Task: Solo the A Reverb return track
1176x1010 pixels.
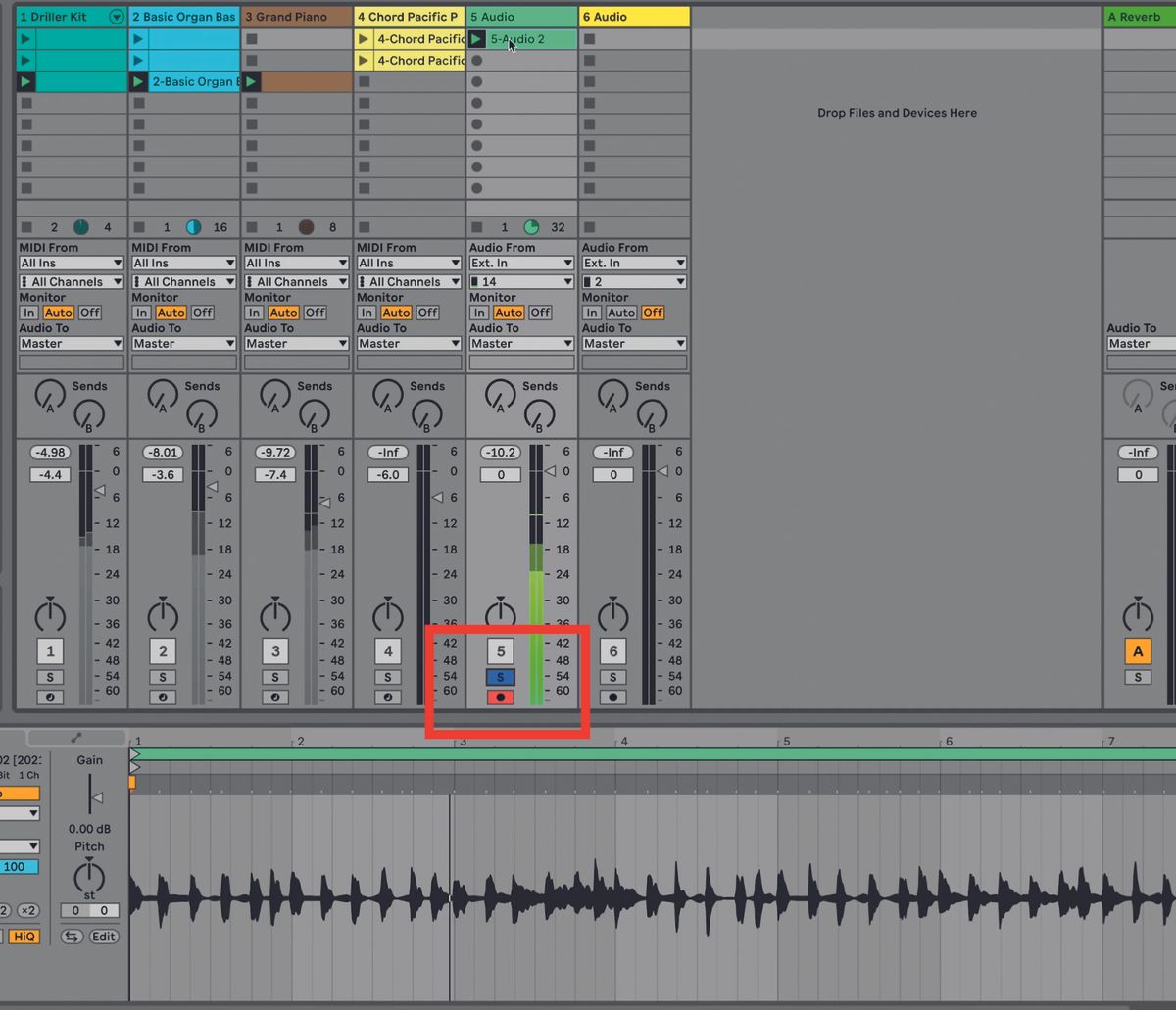Action: [1138, 677]
